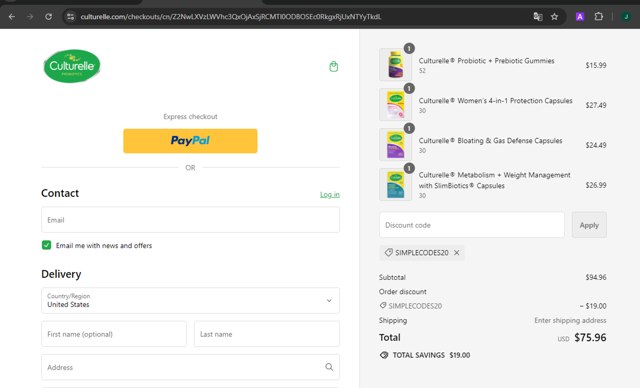This screenshot has width=640, height=388.
Task: Click the $24.49 price
Action: click(596, 145)
